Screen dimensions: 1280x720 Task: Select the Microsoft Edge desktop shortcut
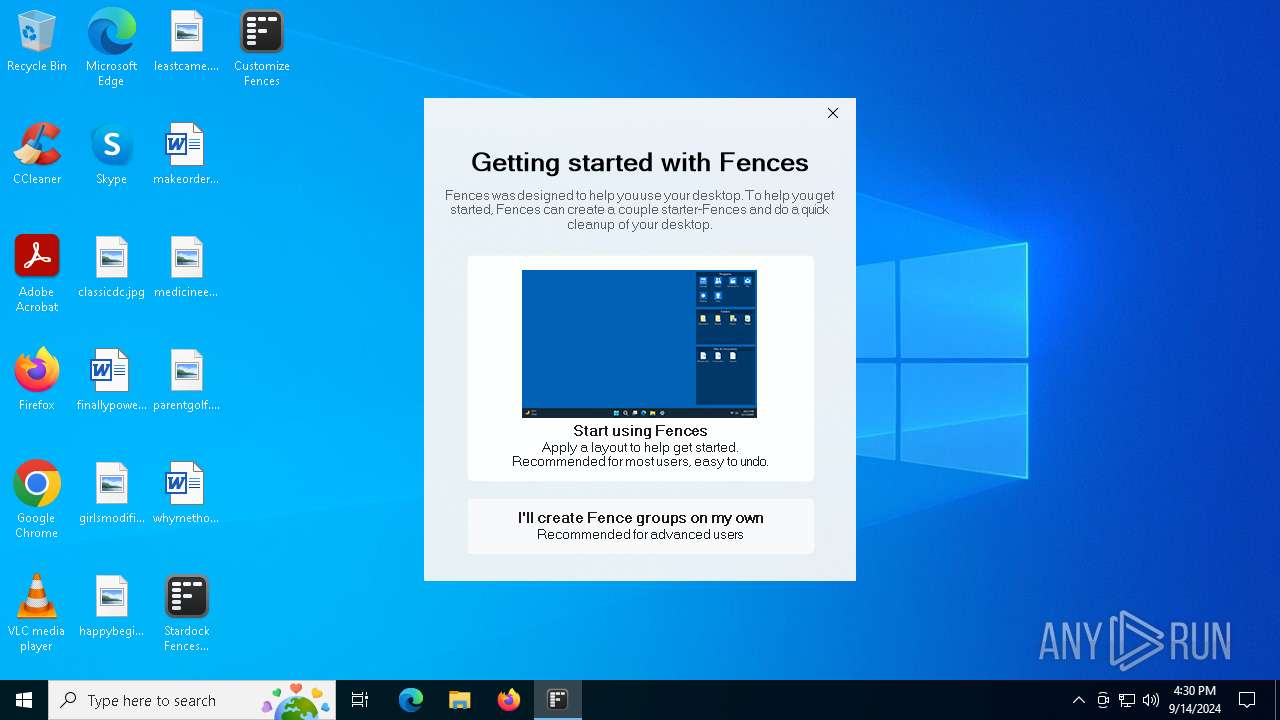coord(111,48)
